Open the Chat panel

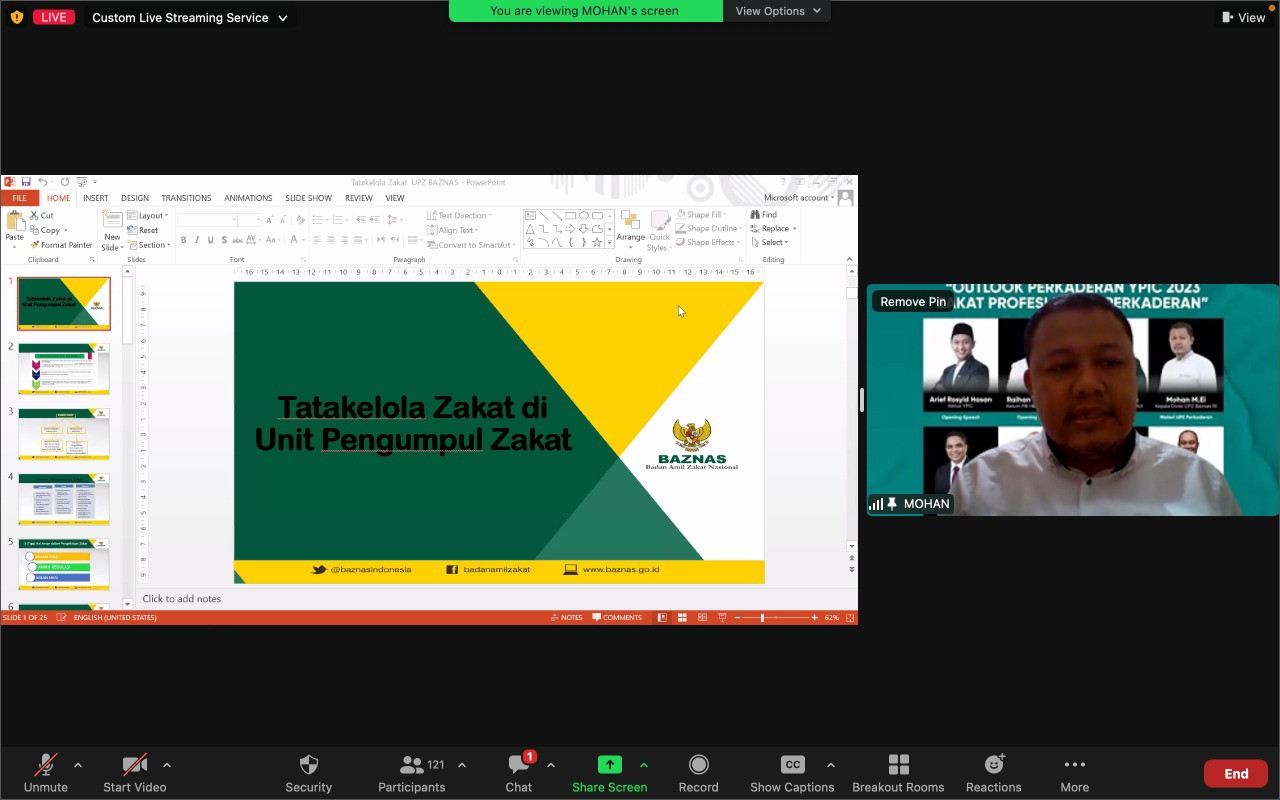point(518,765)
